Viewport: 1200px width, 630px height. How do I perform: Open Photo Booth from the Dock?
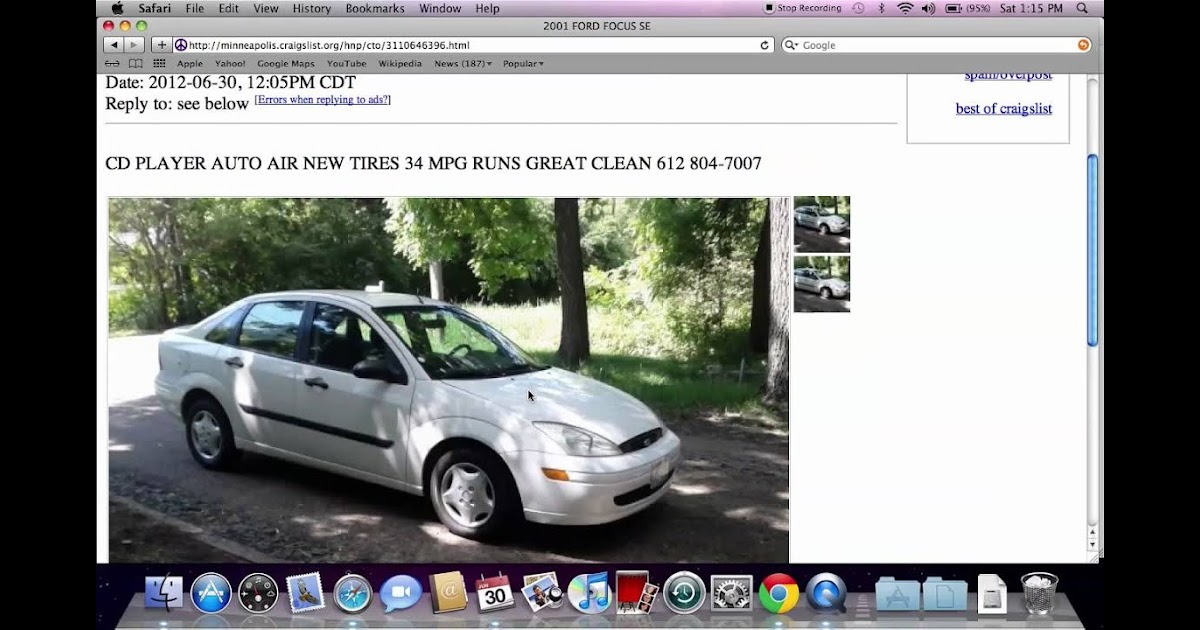click(x=636, y=593)
